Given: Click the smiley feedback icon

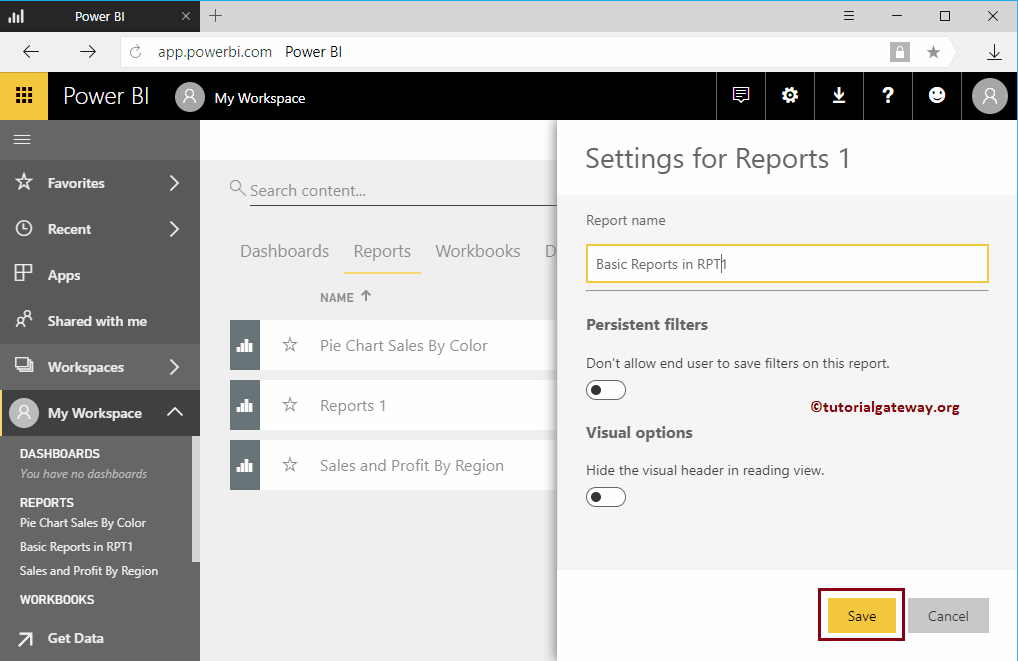Looking at the screenshot, I should pos(936,95).
